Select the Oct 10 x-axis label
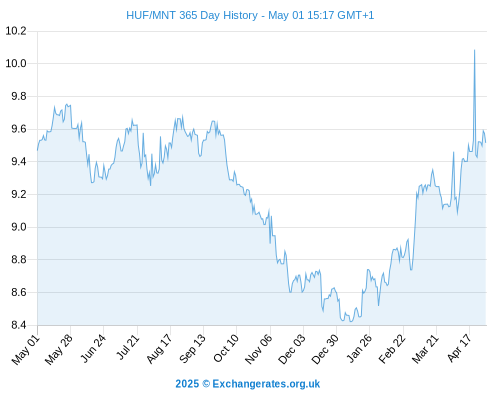495x400 pixels. click(x=226, y=348)
